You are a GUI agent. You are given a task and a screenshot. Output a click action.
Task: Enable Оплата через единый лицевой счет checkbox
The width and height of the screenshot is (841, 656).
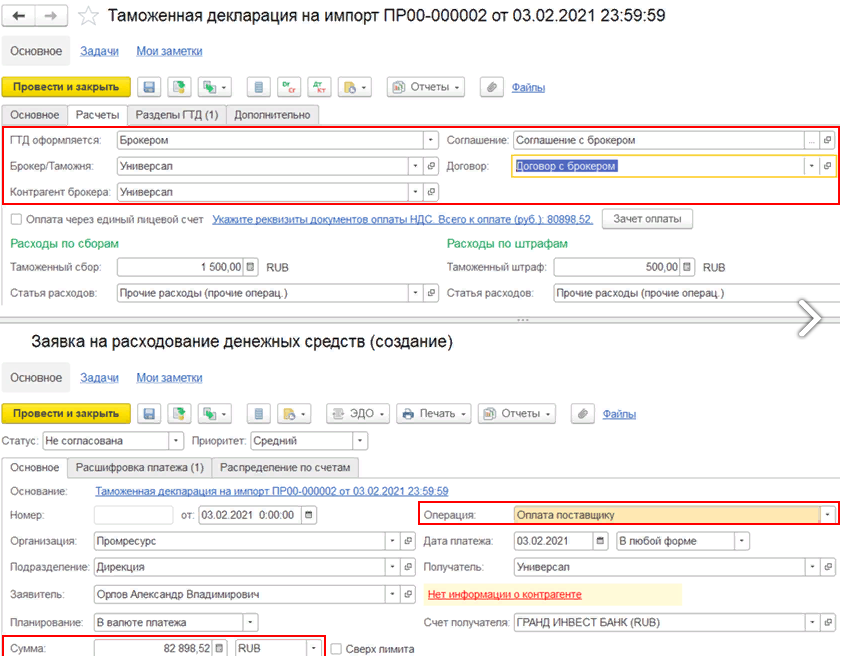pos(16,219)
